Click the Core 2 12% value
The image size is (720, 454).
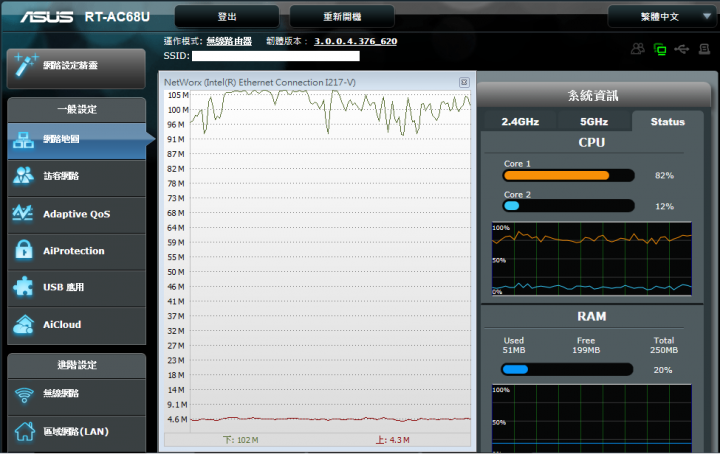tap(664, 207)
